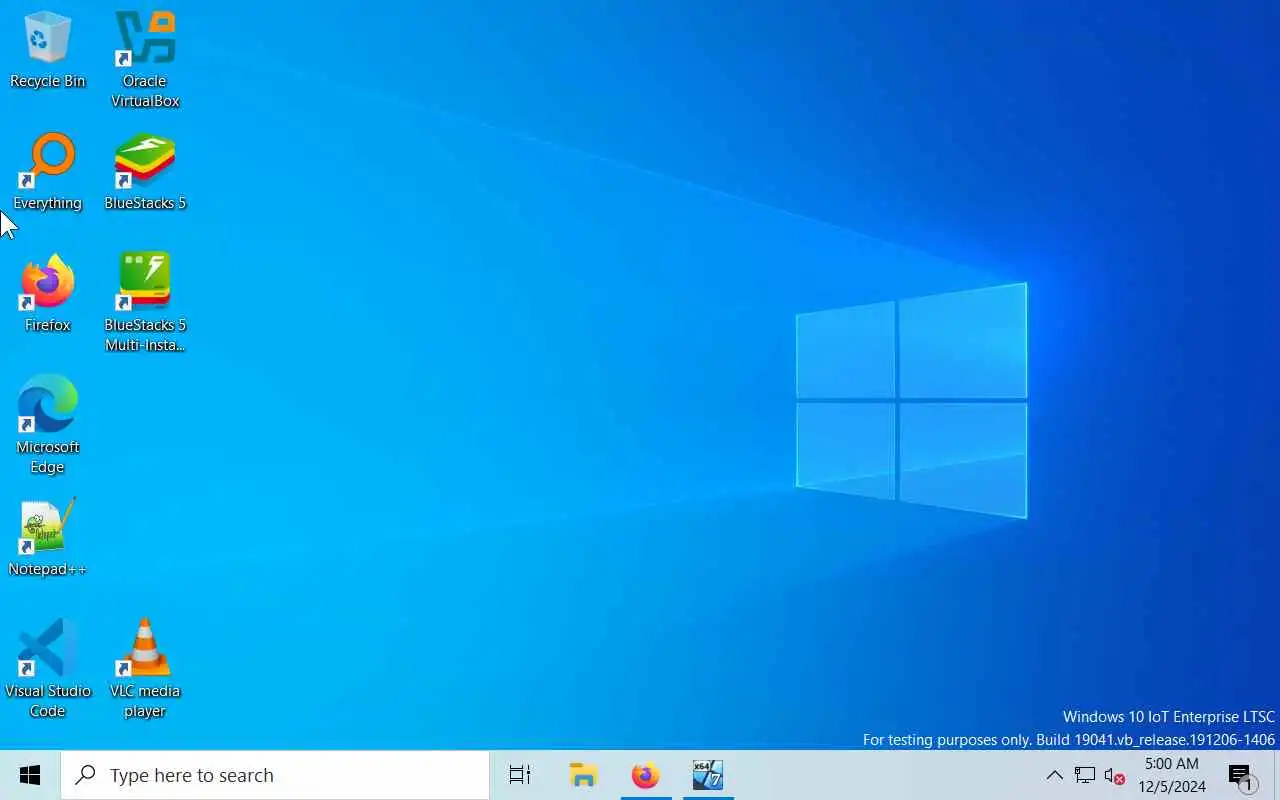1280x800 pixels.
Task: Select the Everything search shortcut
Action: point(47,172)
